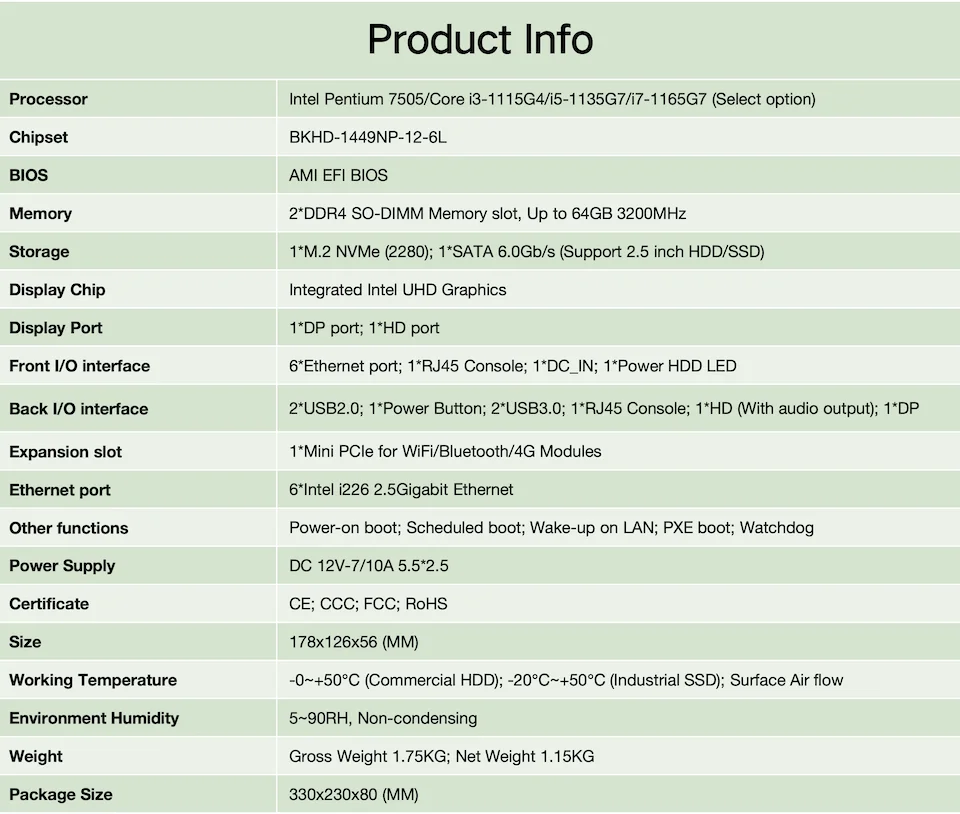Click the Integrated Intel UHD Graphics text
The height and width of the screenshot is (814, 960).
pyautogui.click(x=397, y=290)
